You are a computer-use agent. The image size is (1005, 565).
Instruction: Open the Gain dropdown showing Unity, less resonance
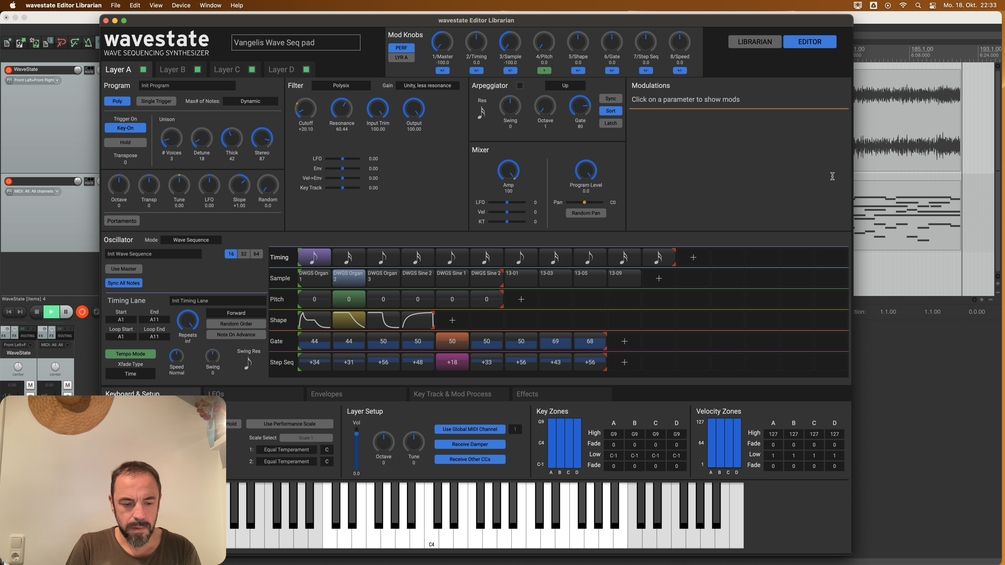[x=427, y=85]
